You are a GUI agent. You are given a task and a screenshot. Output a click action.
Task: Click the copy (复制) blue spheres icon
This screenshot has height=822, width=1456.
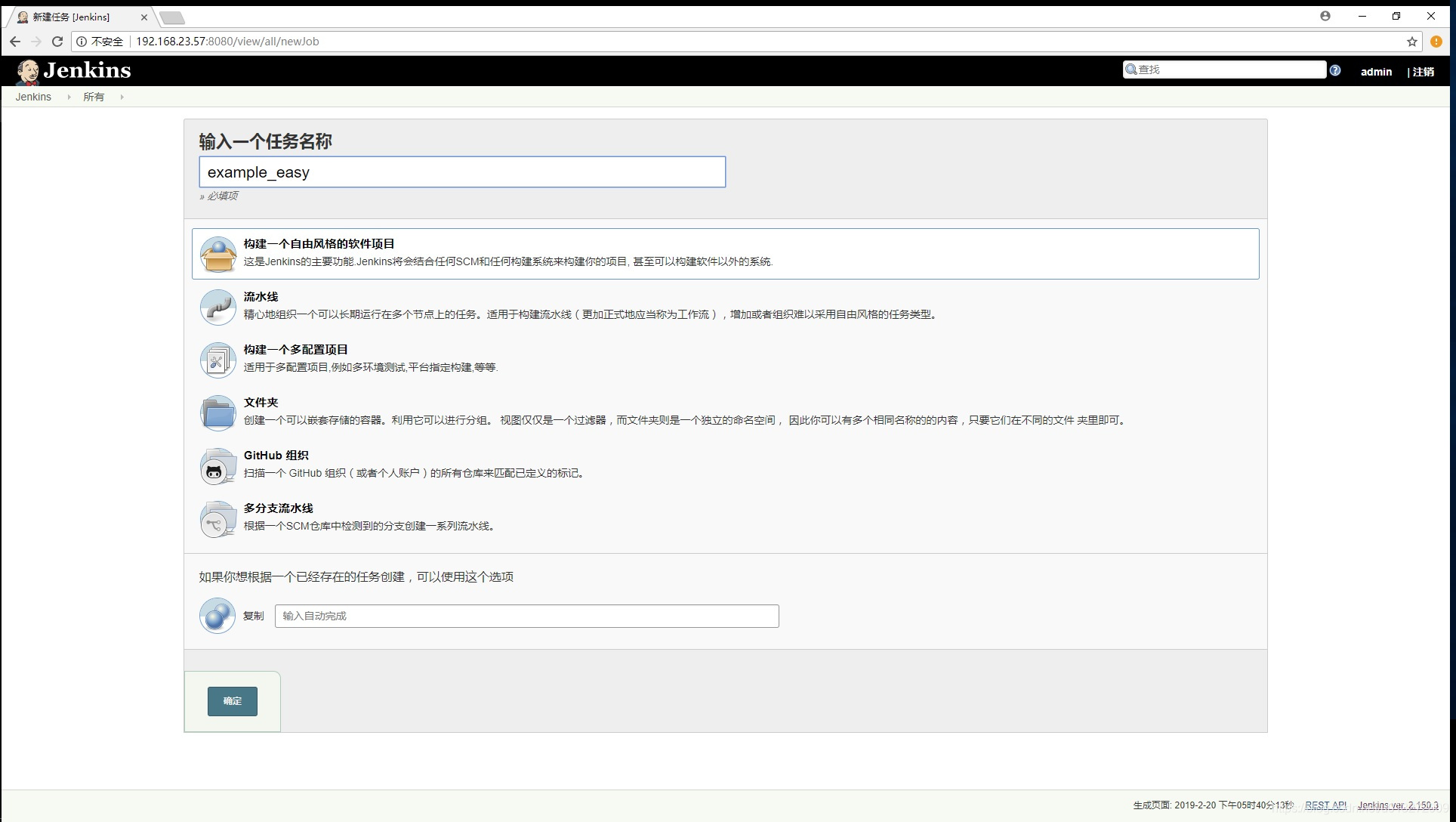point(217,616)
